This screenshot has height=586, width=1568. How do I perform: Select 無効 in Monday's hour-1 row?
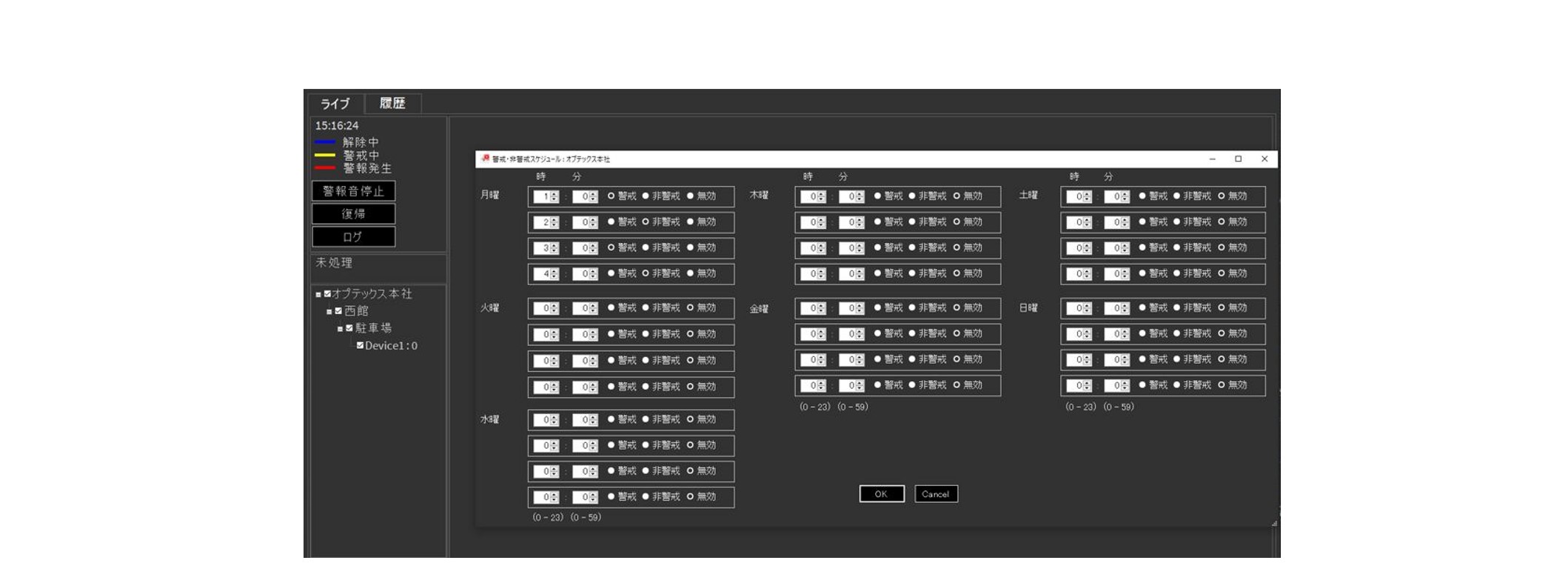pos(690,196)
